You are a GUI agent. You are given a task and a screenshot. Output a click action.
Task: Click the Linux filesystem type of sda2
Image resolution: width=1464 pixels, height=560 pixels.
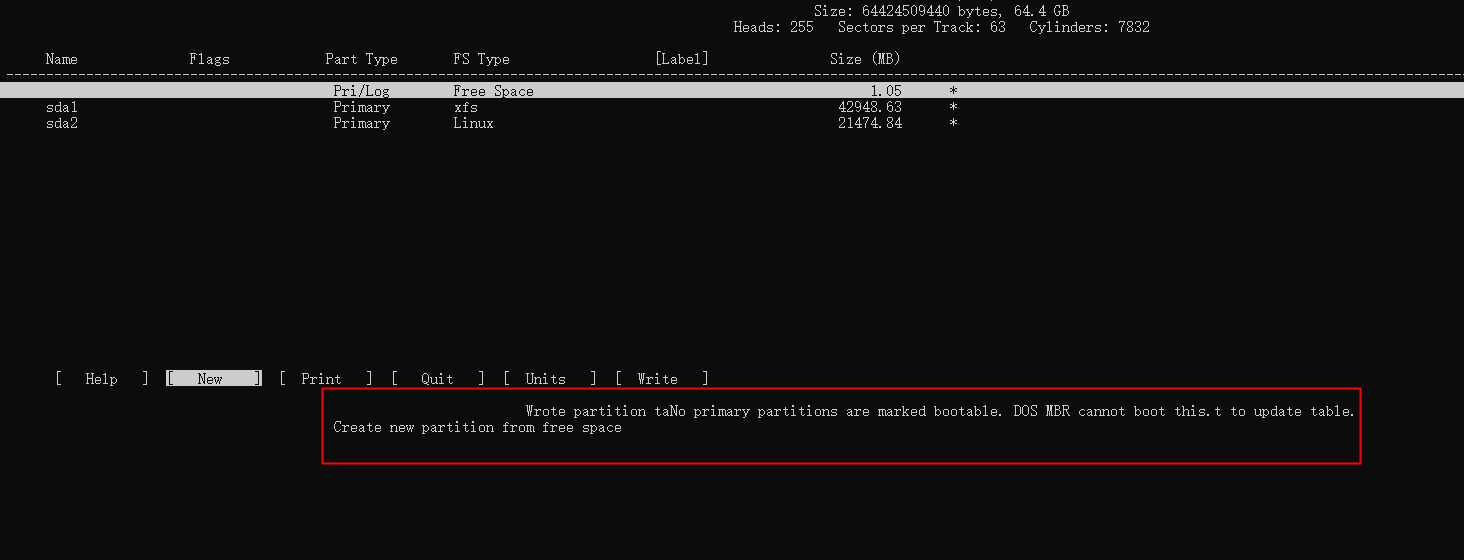pyautogui.click(x=474, y=123)
